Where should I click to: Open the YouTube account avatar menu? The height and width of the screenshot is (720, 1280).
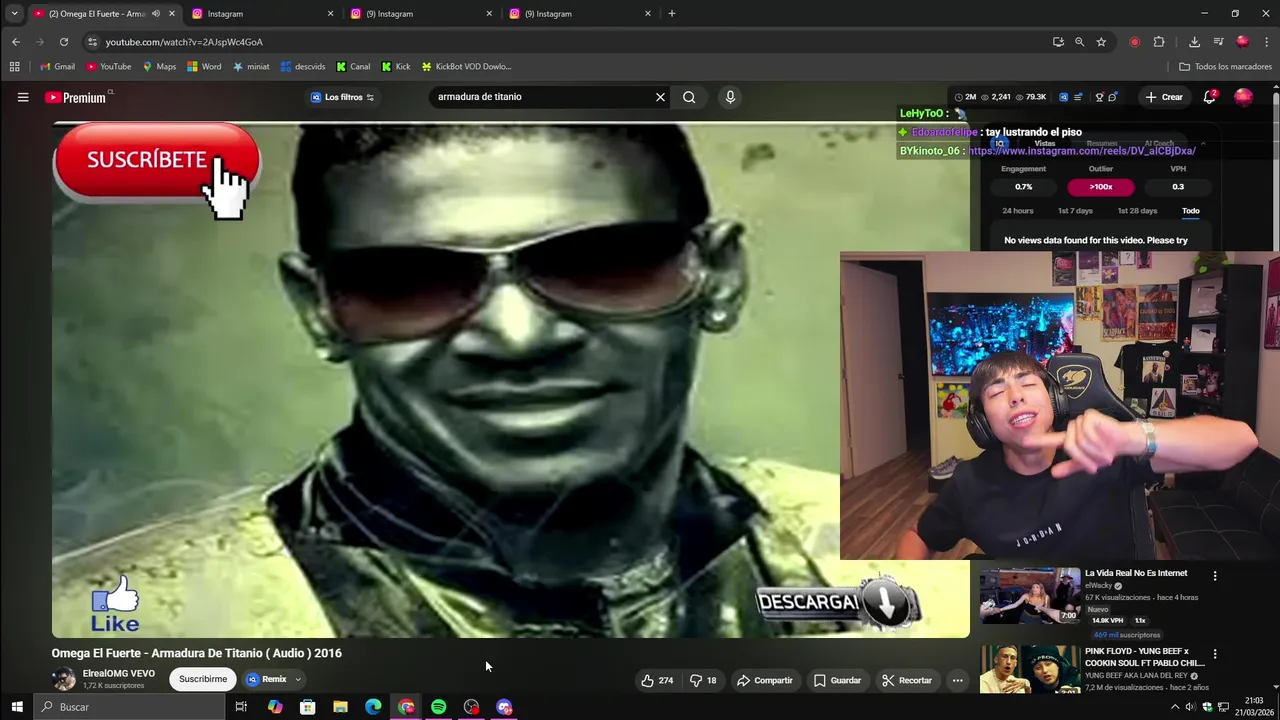[x=1243, y=97]
